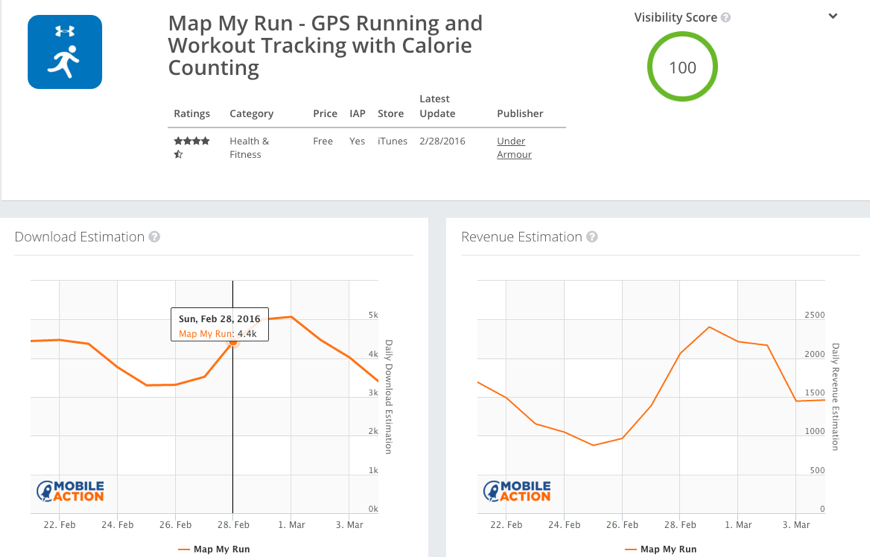This screenshot has width=870, height=557.
Task: Open the Download Estimation help icon
Action: [155, 237]
